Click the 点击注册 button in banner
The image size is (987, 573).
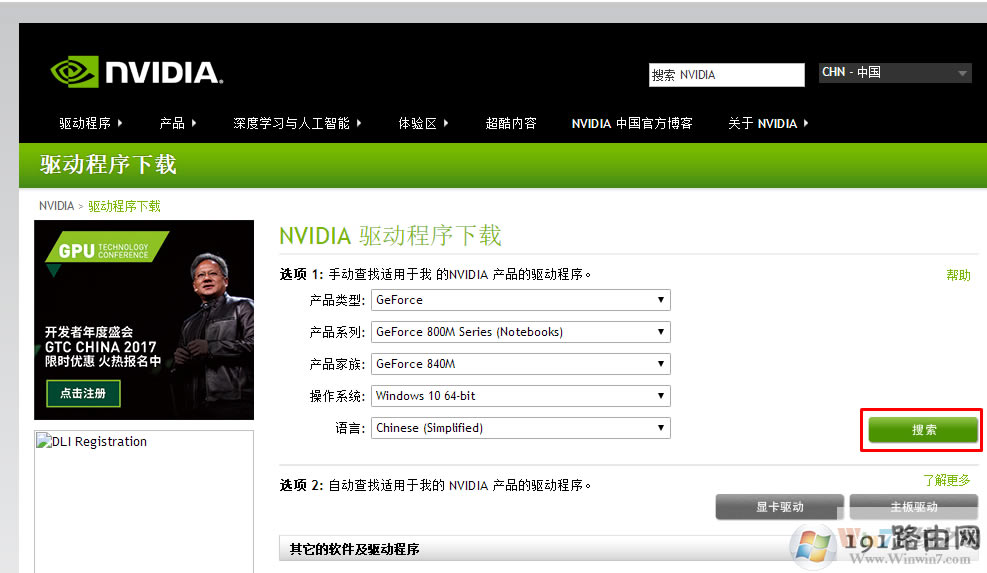83,394
